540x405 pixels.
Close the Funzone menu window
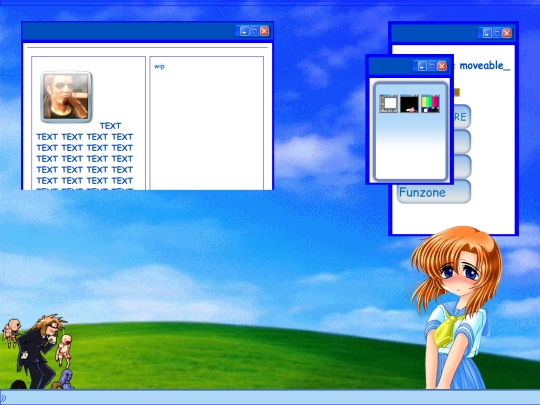507,33
